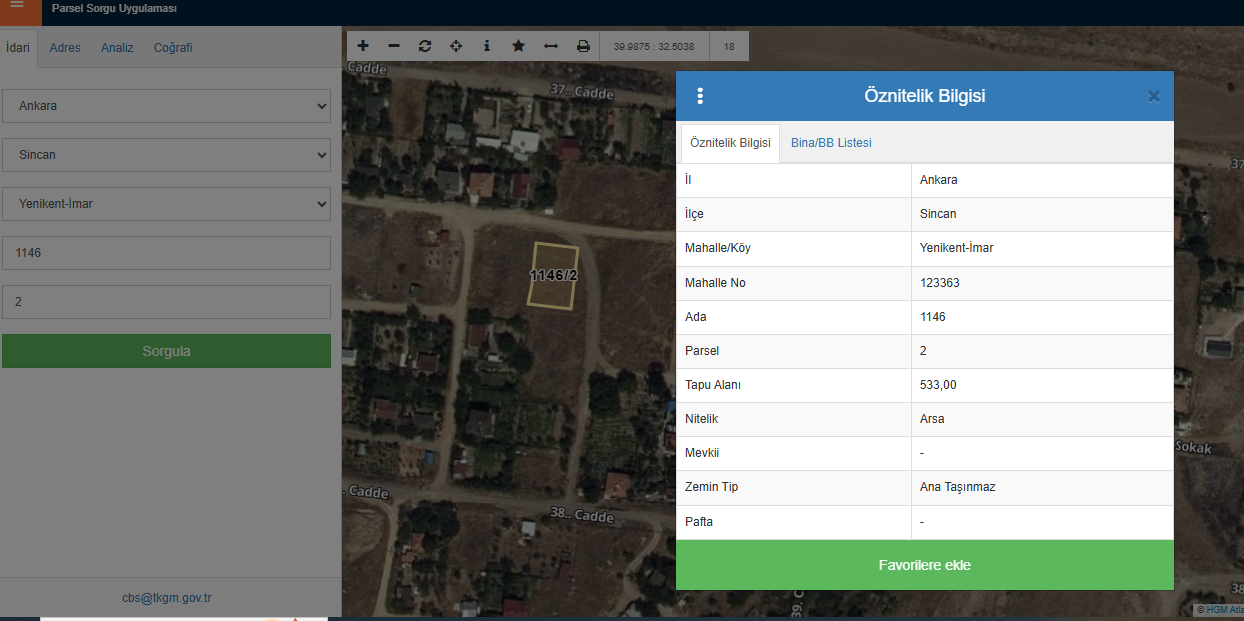Expand the Yenikent-İmar neighborhood dropdown
Screen dimensions: 1244x621
tap(166, 204)
